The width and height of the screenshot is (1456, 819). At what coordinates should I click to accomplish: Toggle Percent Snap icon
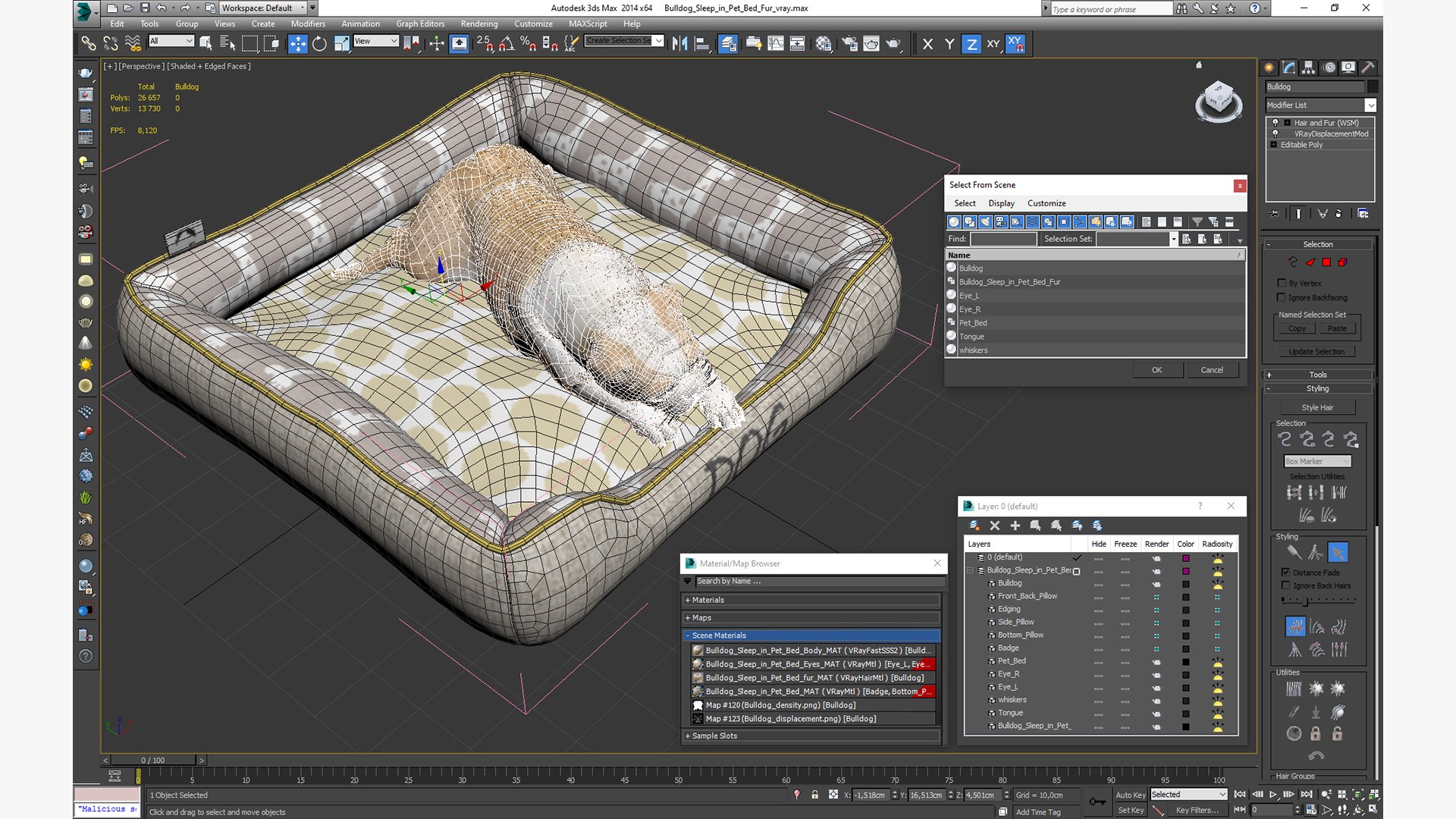point(529,44)
